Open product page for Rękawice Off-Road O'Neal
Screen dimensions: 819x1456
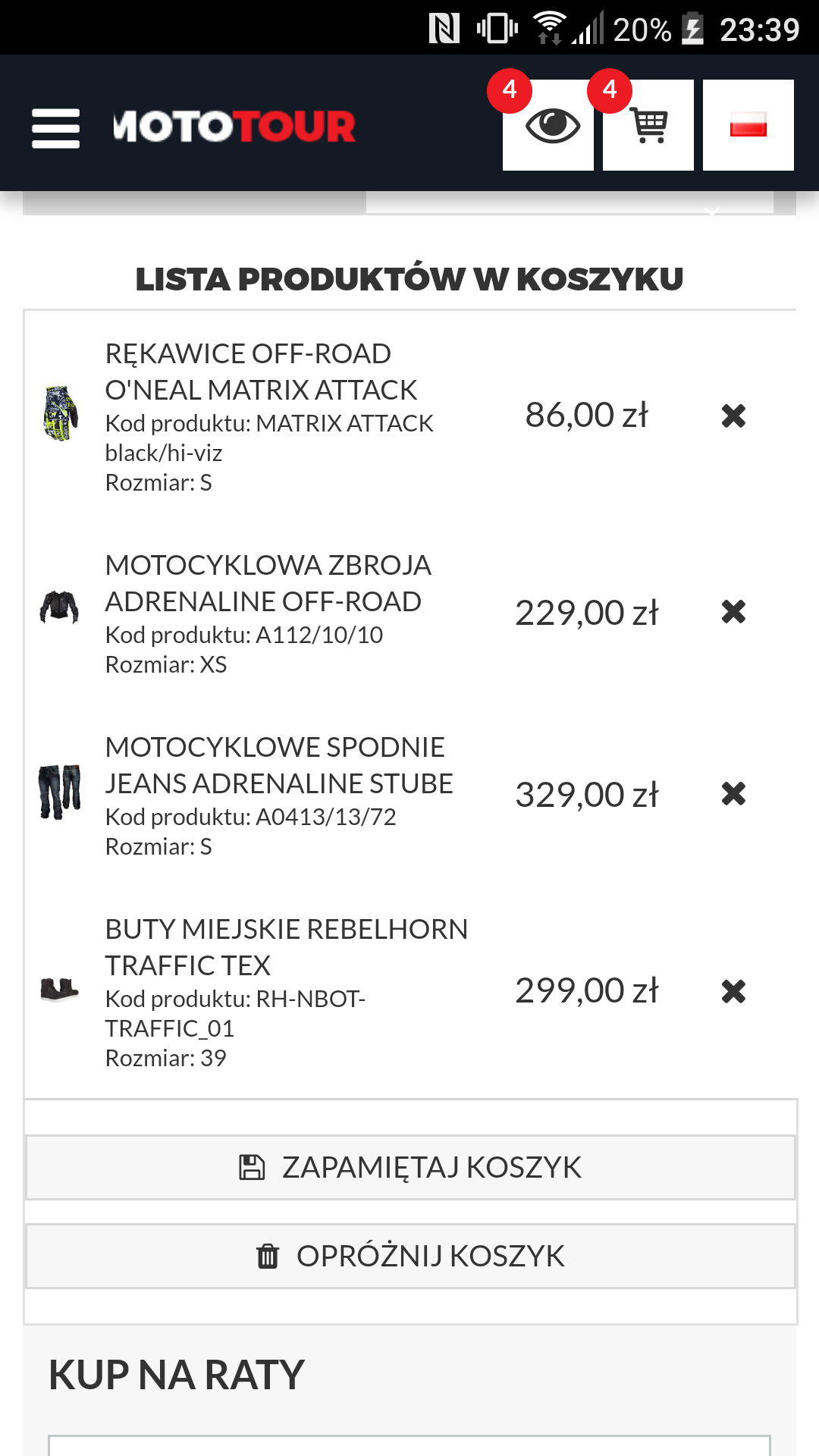pos(260,372)
